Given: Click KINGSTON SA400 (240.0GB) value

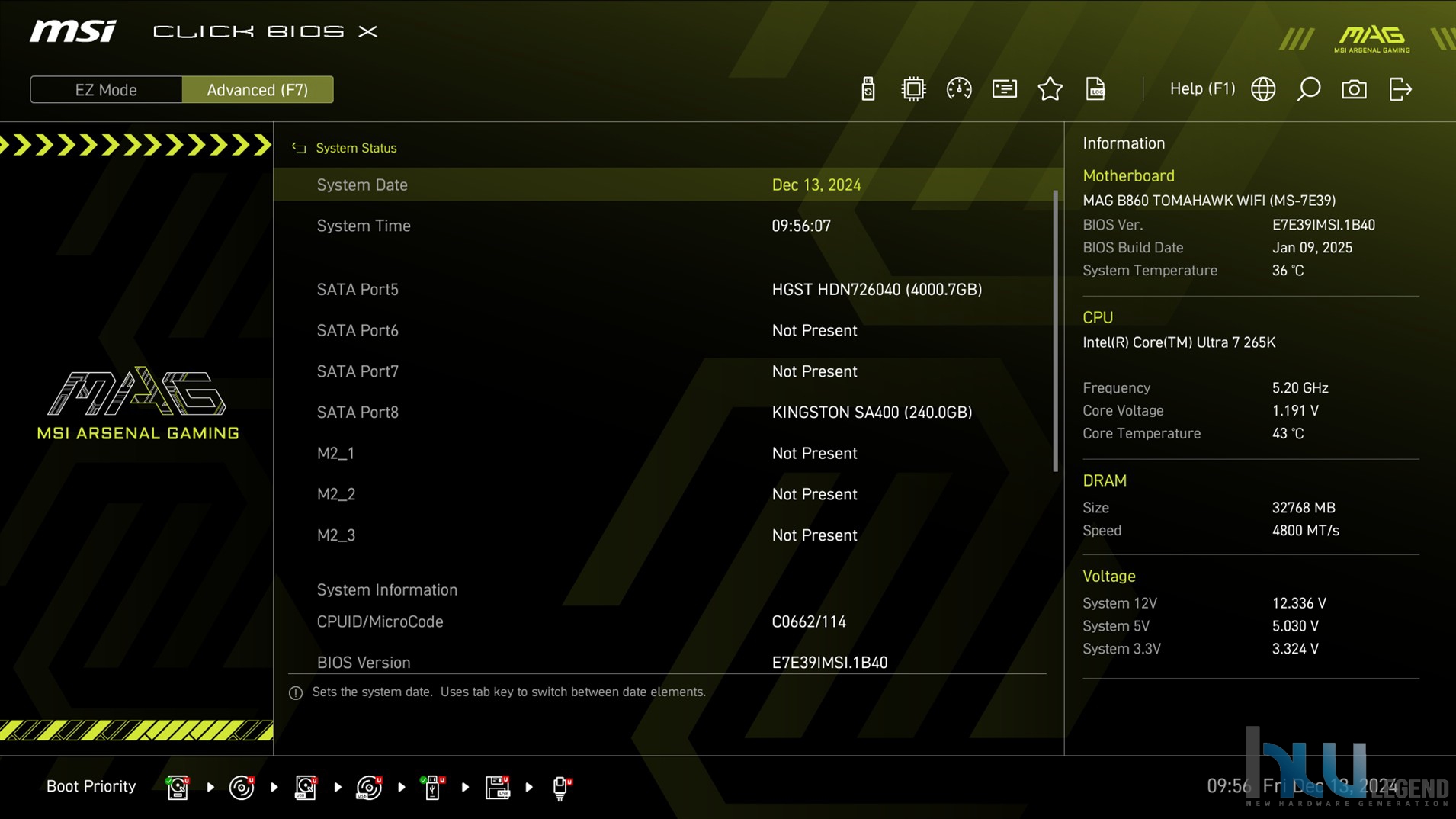Looking at the screenshot, I should (872, 412).
